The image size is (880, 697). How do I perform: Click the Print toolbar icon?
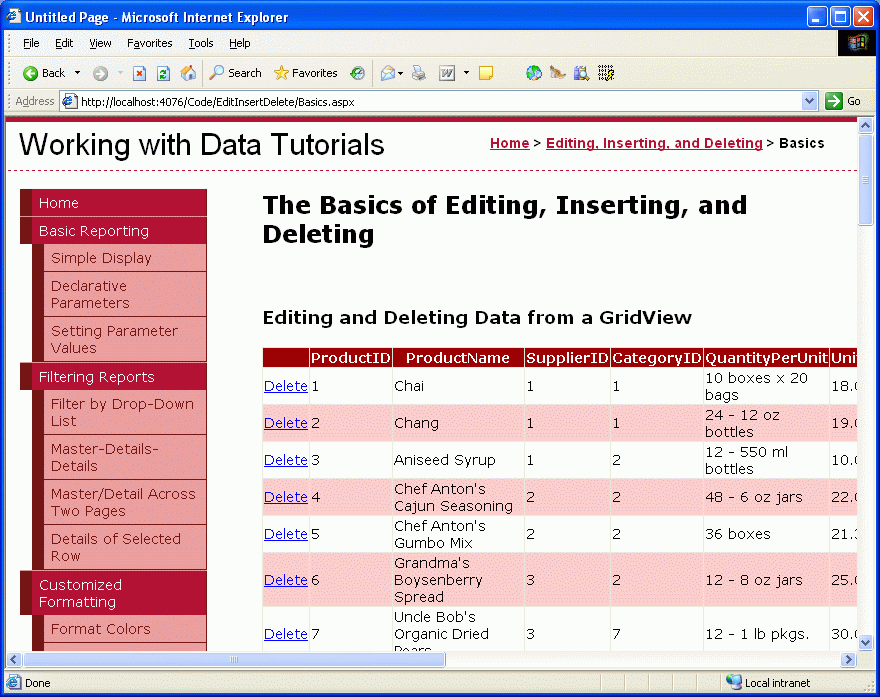pyautogui.click(x=419, y=73)
